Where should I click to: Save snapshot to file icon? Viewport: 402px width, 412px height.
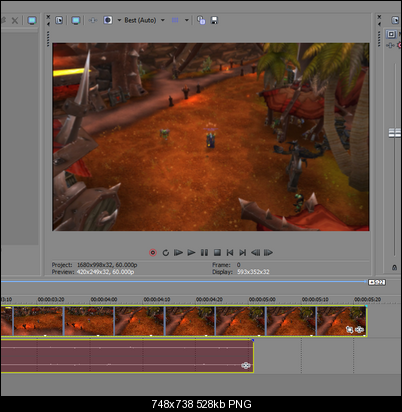(214, 20)
